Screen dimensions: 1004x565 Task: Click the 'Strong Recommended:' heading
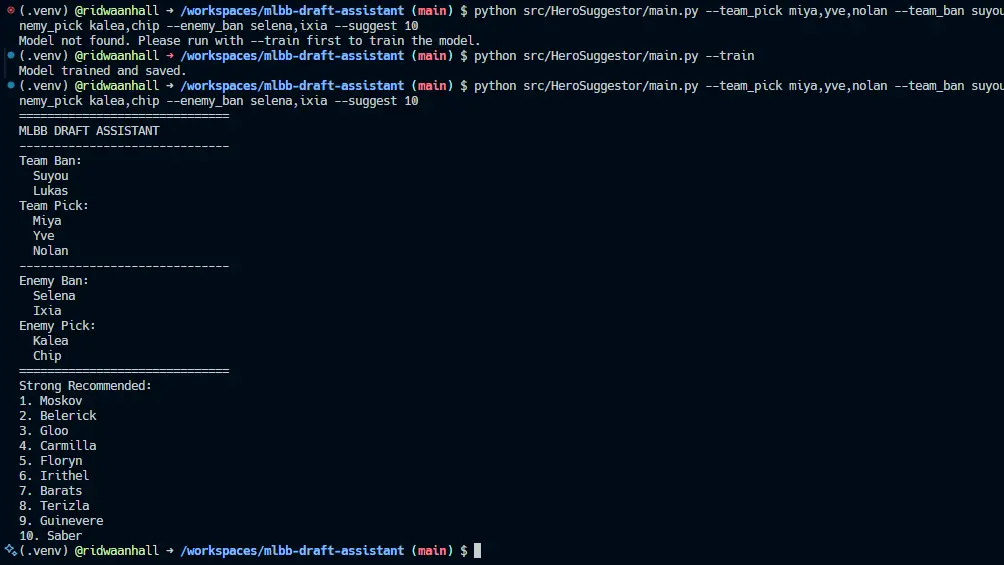point(85,386)
